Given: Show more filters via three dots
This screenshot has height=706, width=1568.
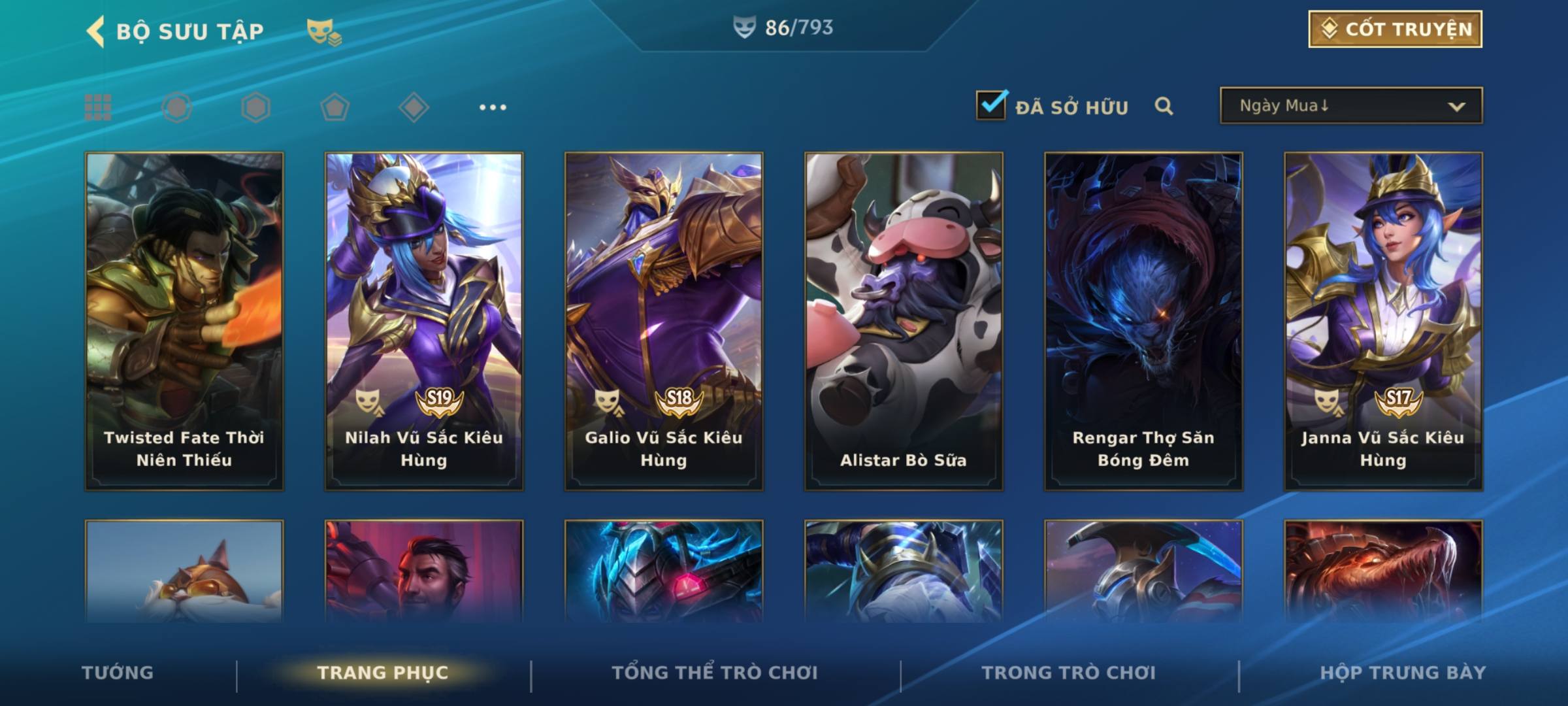Looking at the screenshot, I should (493, 107).
